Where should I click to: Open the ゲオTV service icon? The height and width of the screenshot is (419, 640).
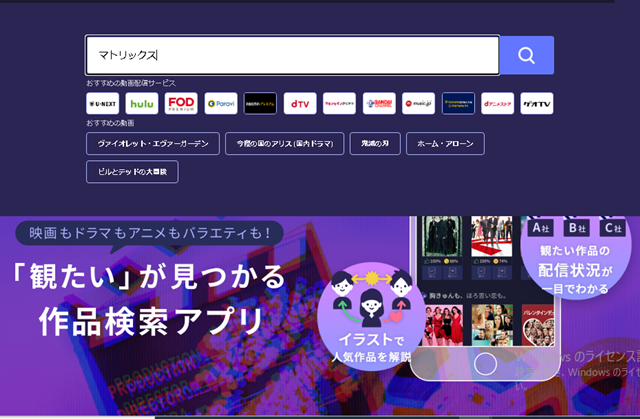coord(537,103)
